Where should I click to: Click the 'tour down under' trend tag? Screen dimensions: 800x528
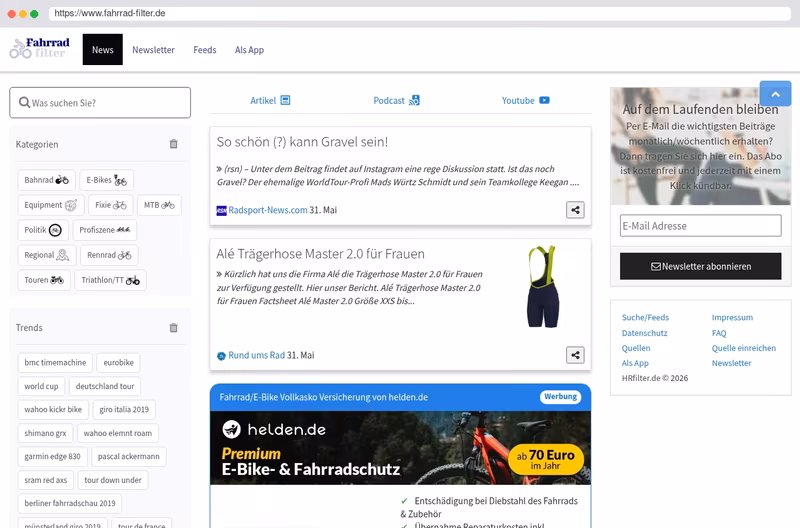tap(113, 480)
